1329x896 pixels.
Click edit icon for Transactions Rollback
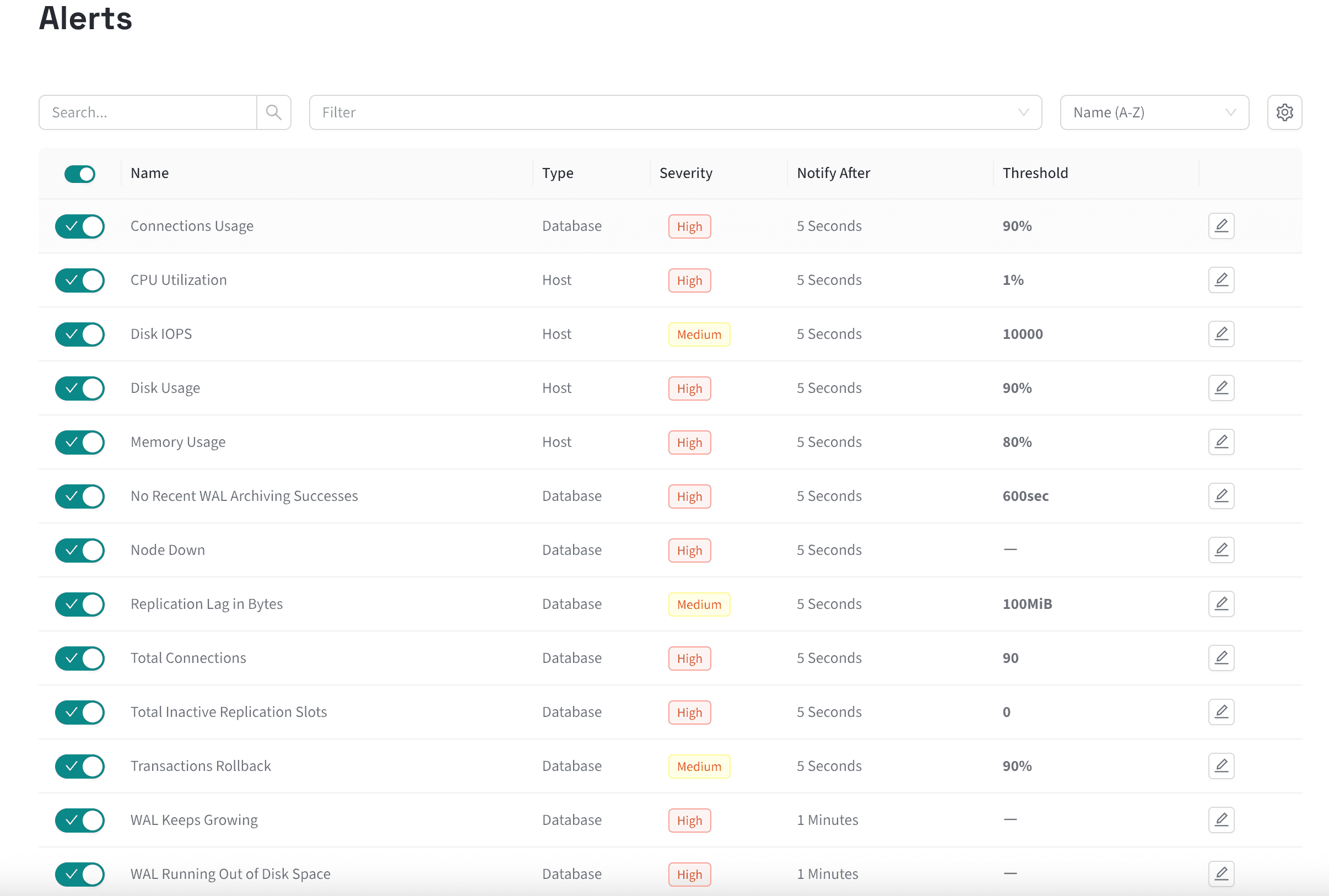1221,766
